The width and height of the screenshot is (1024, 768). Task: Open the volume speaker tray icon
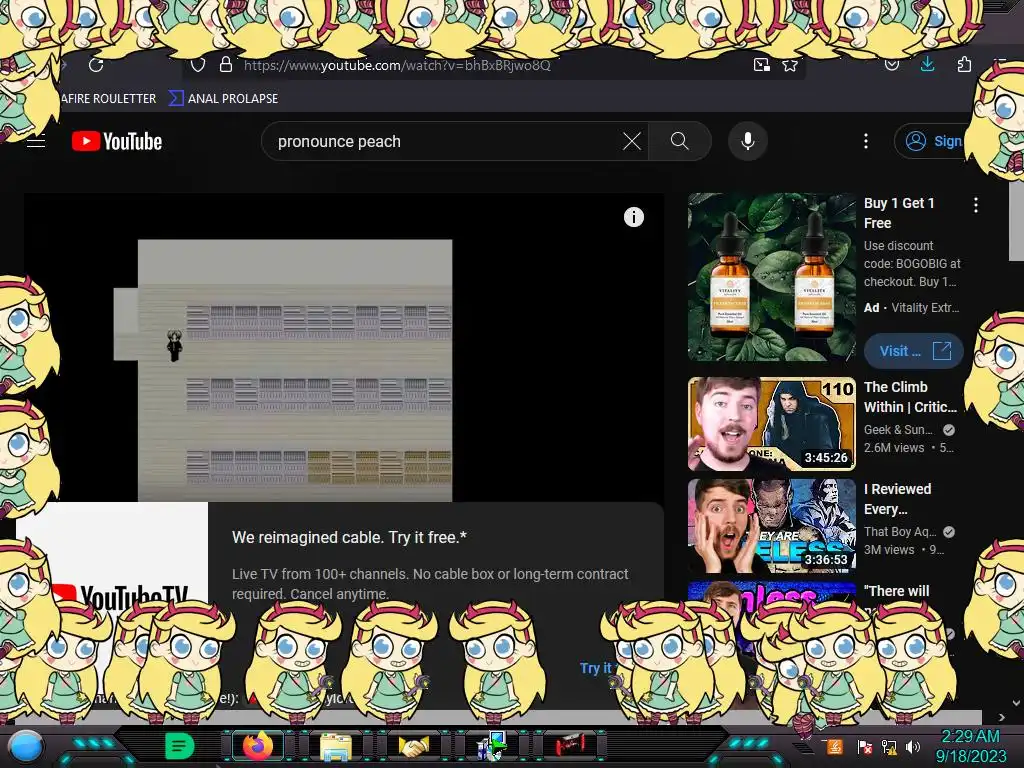pos(913,747)
